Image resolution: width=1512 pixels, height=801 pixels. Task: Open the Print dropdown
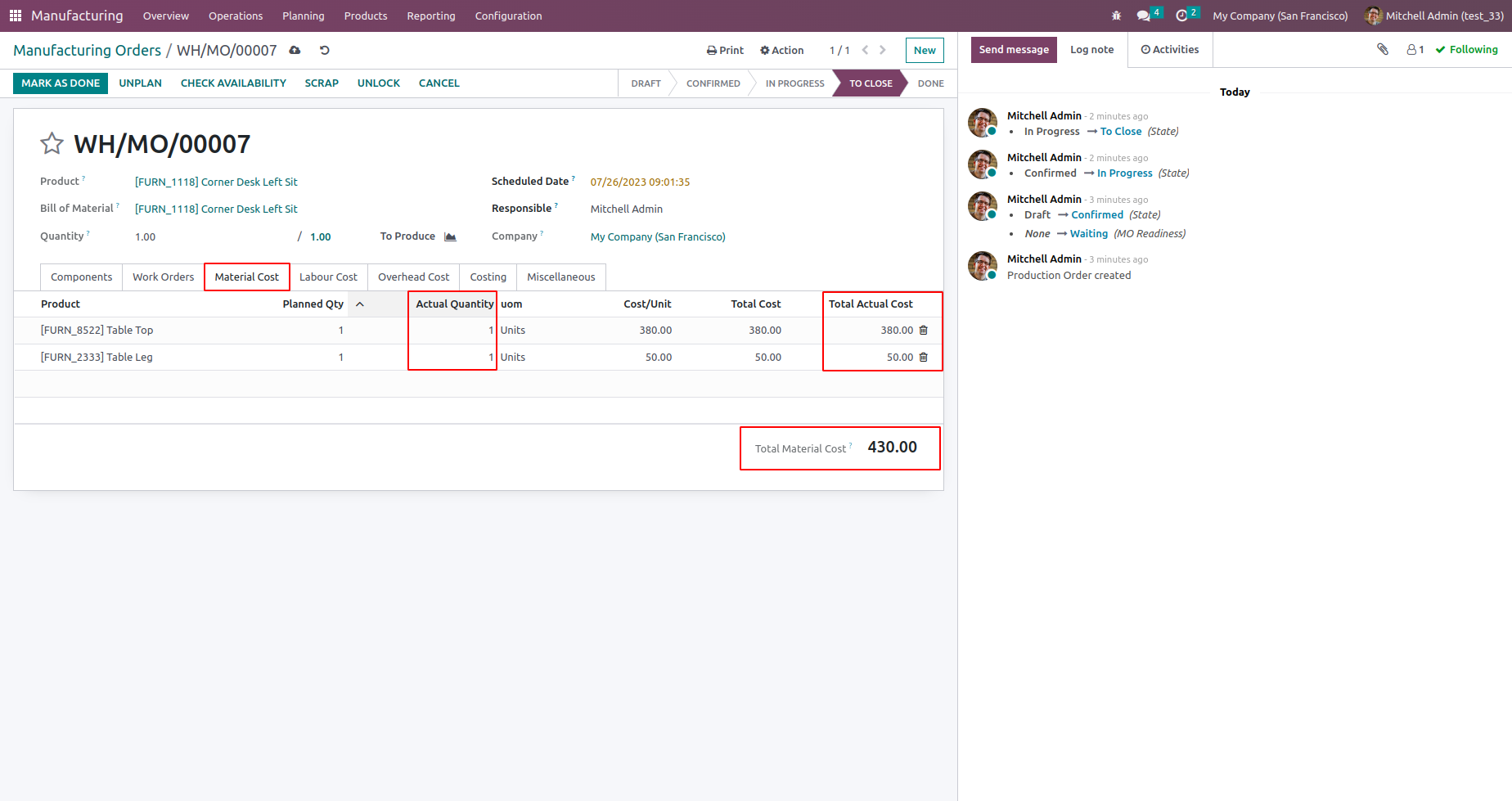[726, 51]
